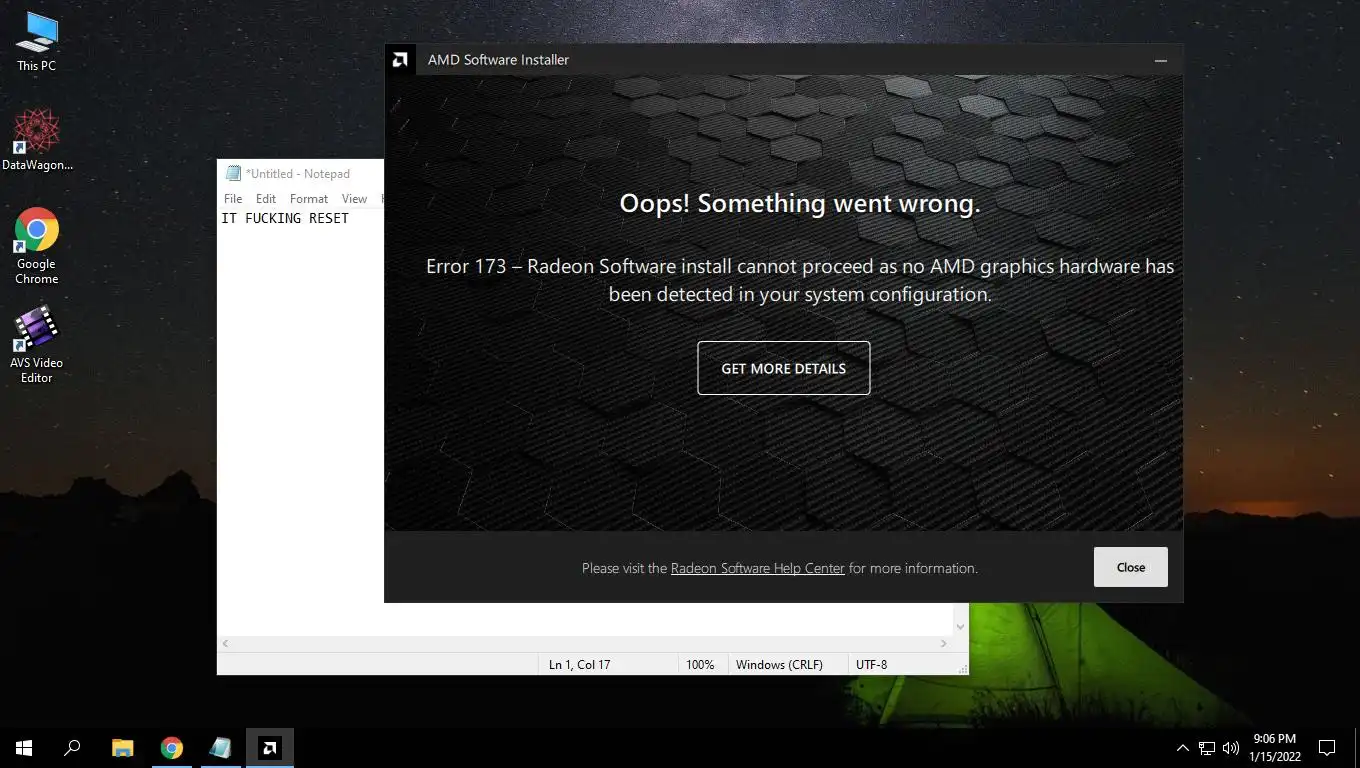Image resolution: width=1360 pixels, height=768 pixels.
Task: Open This PC desktop icon
Action: (x=36, y=42)
